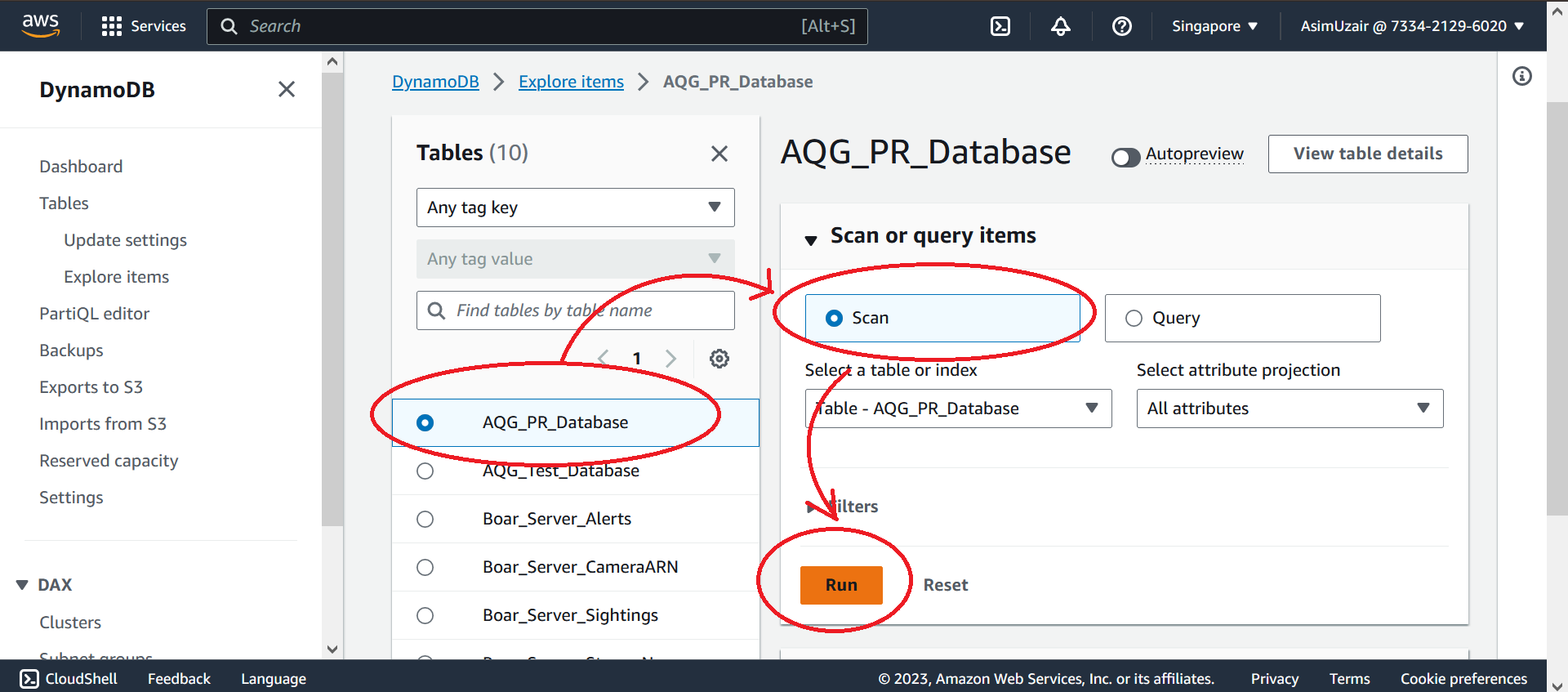Screen dimensions: 1568x692
Task: Open the attribute projection dropdown
Action: point(1290,409)
